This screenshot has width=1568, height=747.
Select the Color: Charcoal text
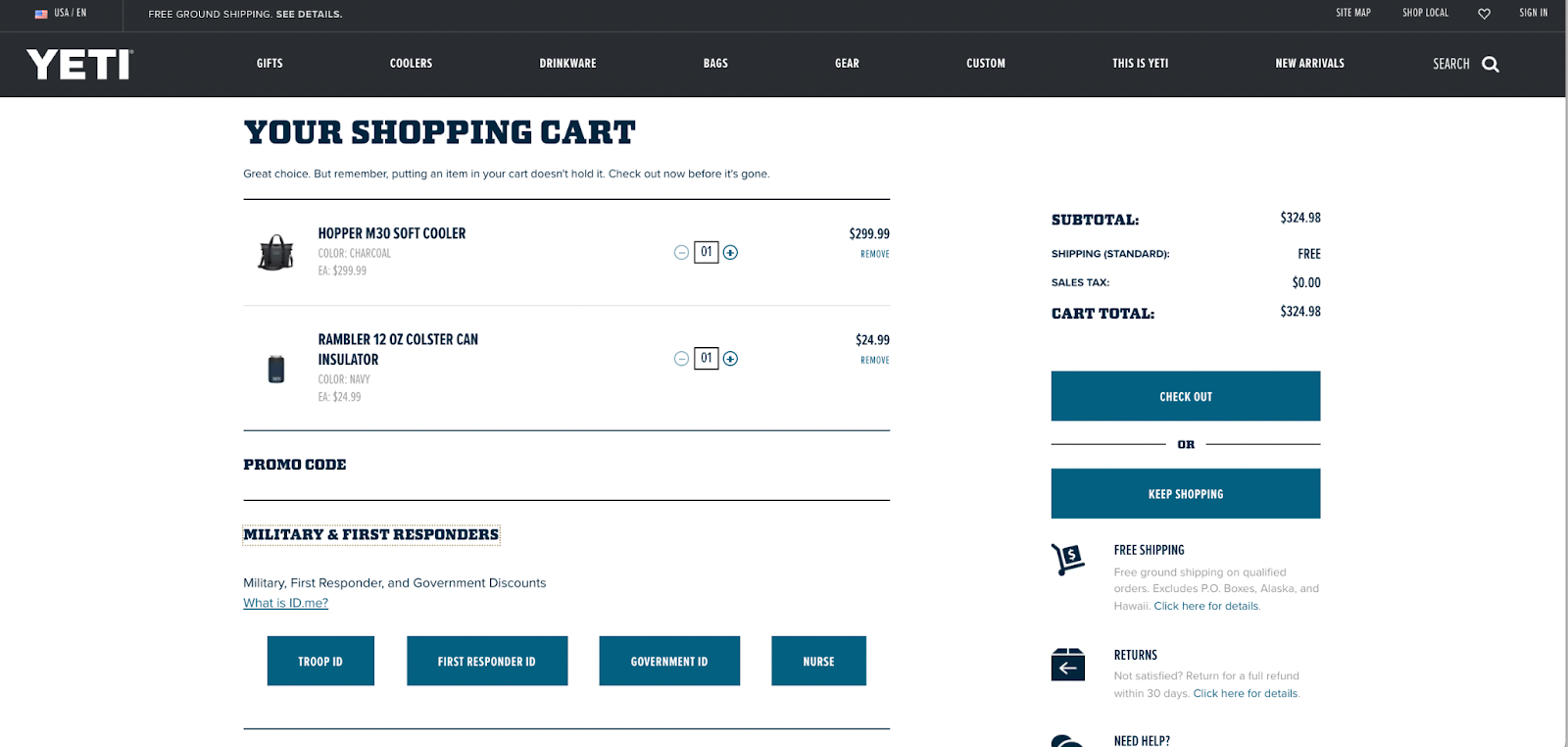click(354, 253)
